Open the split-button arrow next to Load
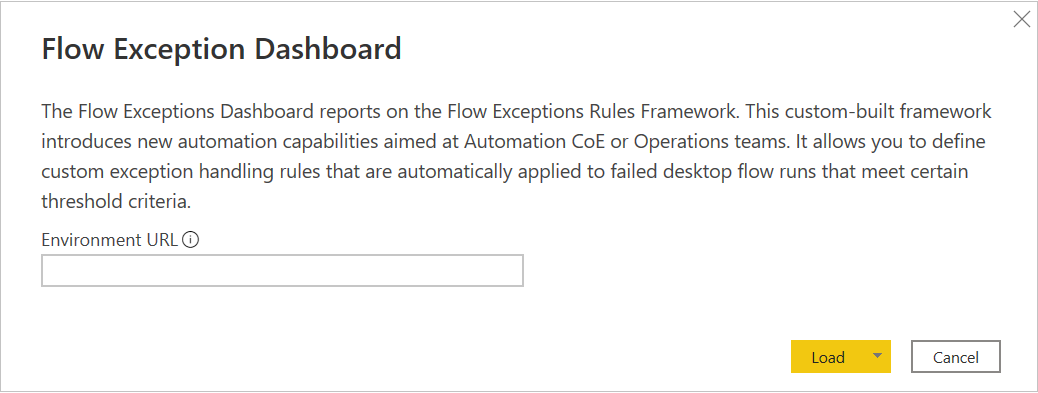 coord(877,357)
